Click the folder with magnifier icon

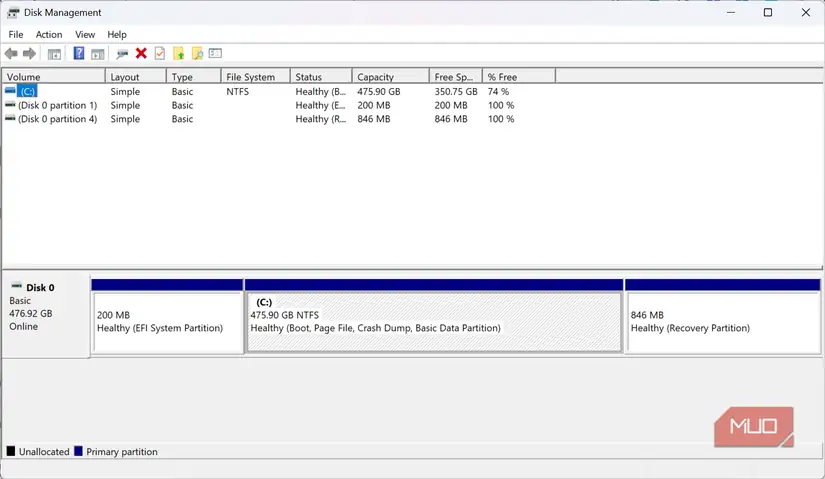[x=197, y=53]
